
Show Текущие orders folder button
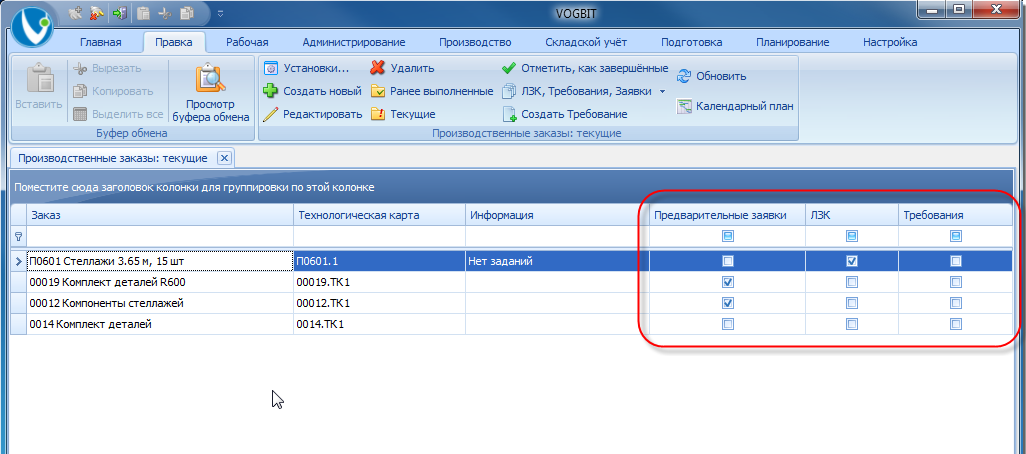pos(402,114)
